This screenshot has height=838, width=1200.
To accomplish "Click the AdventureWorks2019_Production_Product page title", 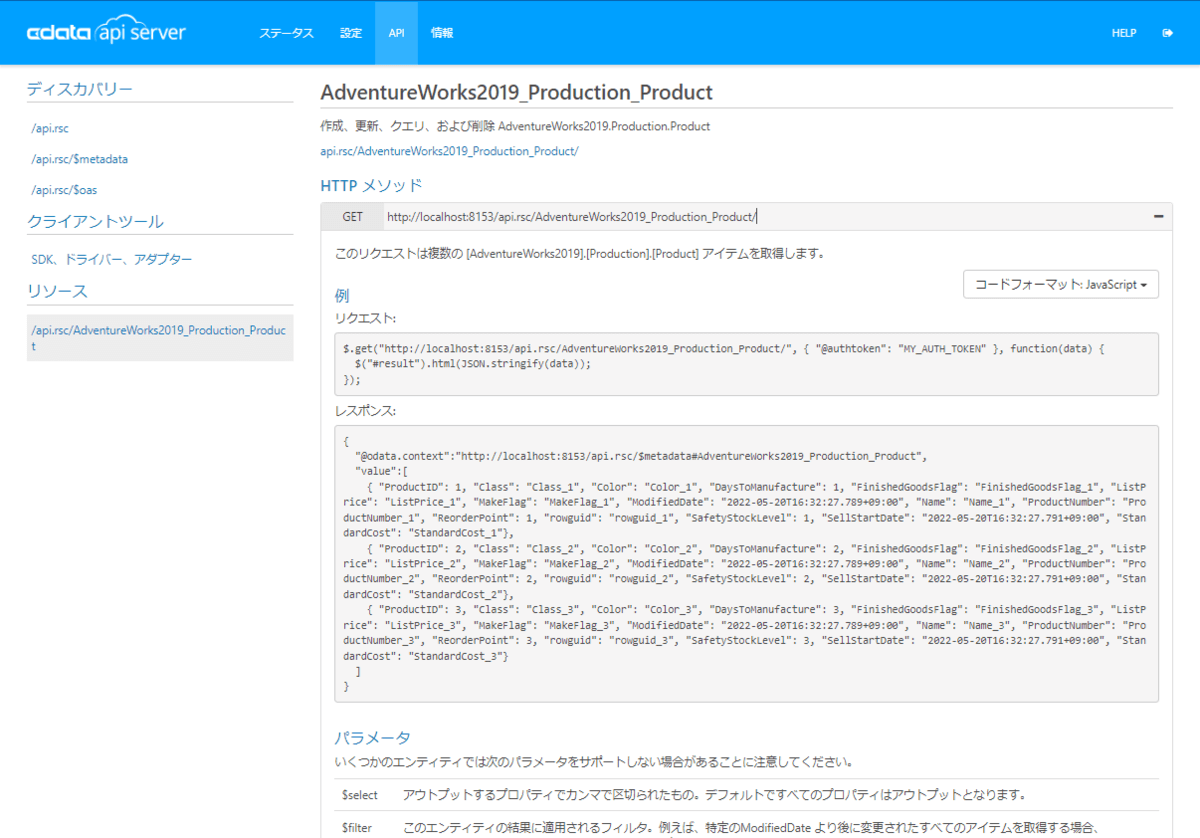I will pyautogui.click(x=516, y=92).
